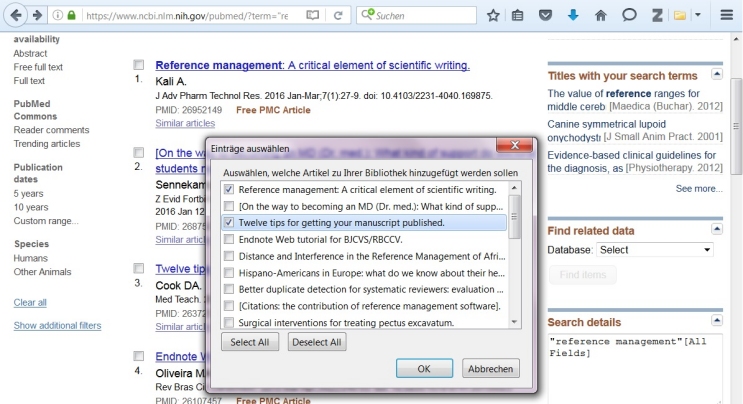Open The value of reference ranges link
This screenshot has height=404, width=743.
pos(624,99)
